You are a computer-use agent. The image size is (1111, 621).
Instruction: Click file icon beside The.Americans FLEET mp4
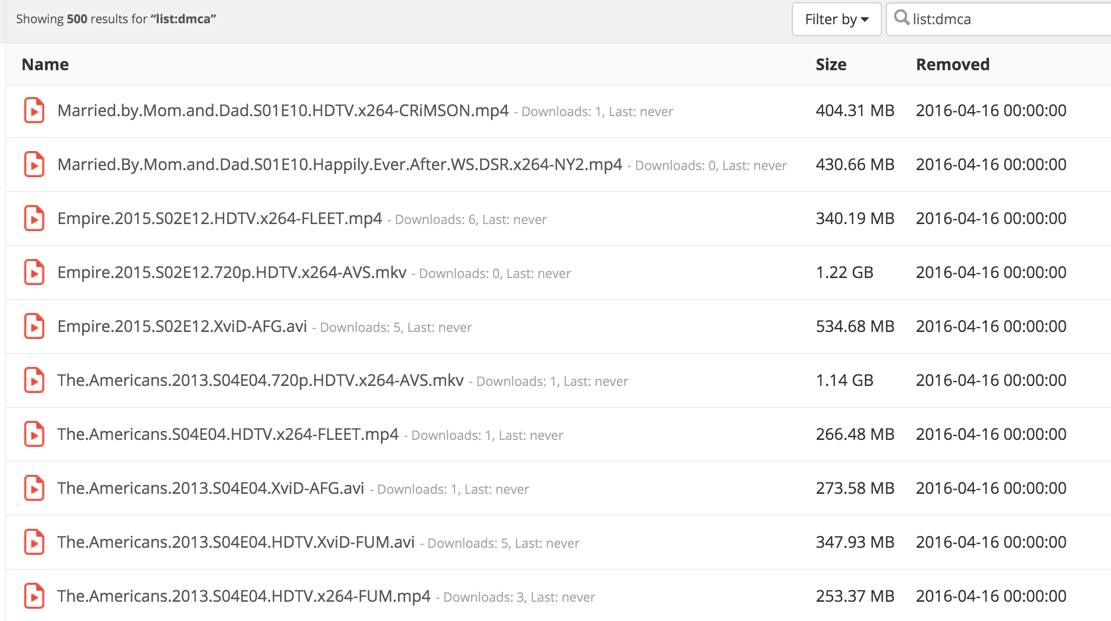(x=34, y=435)
